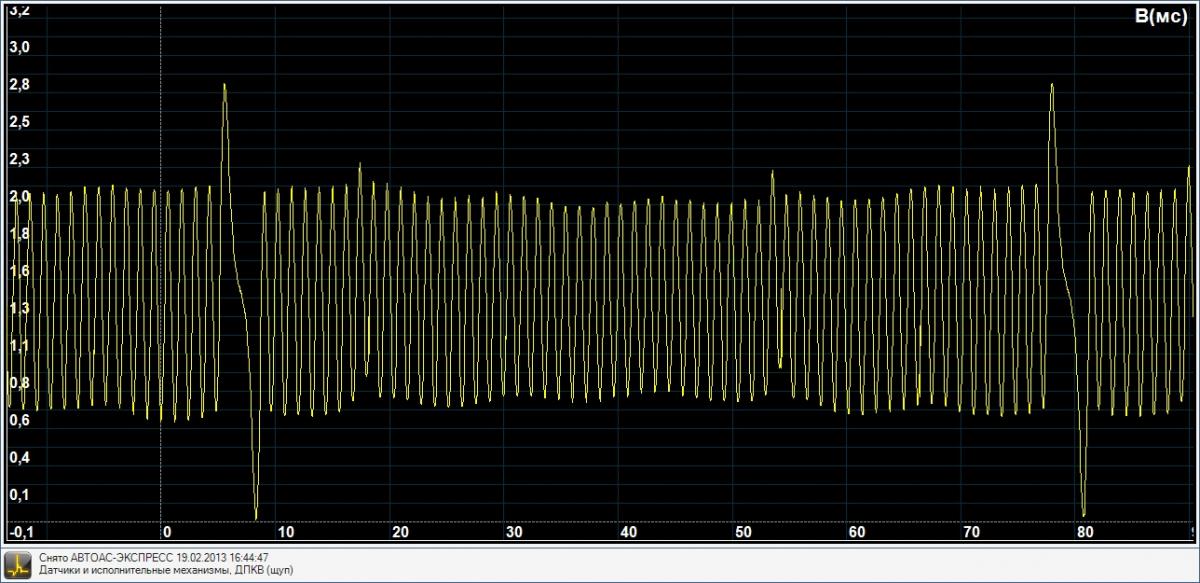Screen dimensions: 1200x583
Task: Click the -0,1 time axis label
Action: pos(21,532)
